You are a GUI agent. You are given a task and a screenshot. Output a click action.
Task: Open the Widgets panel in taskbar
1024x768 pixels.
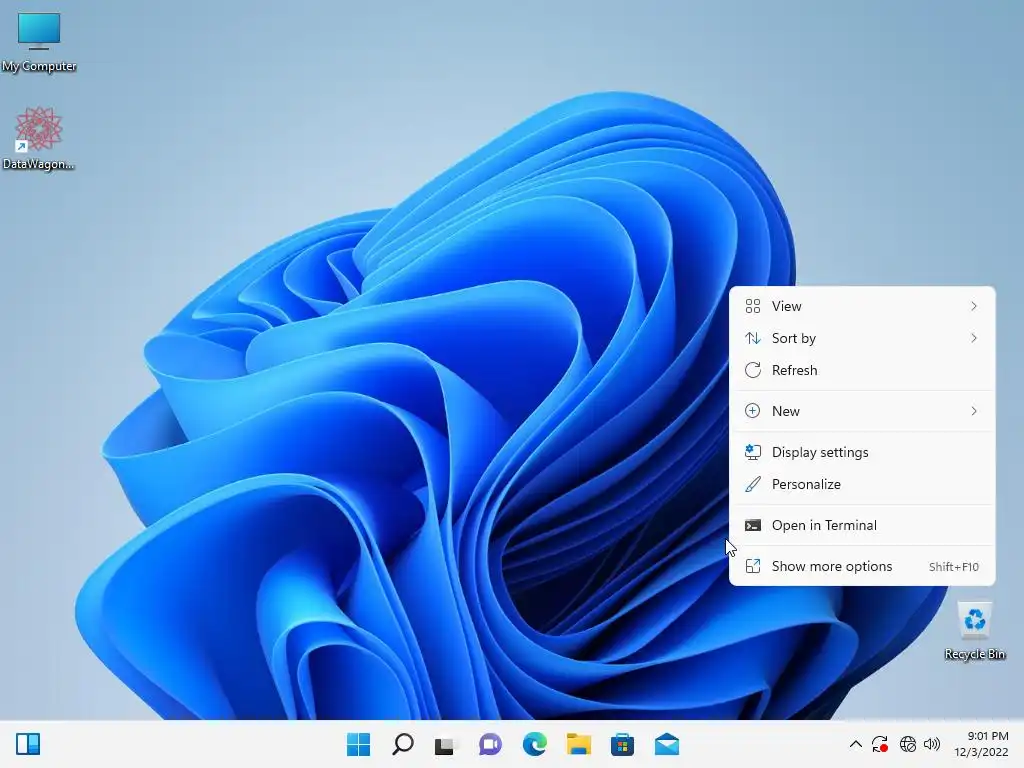coord(28,744)
